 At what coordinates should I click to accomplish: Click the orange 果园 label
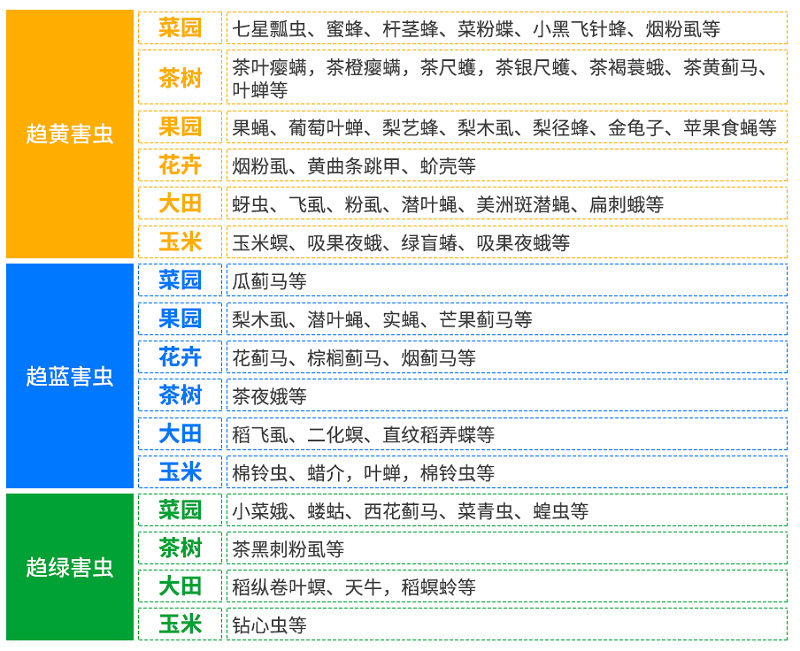pos(180,126)
